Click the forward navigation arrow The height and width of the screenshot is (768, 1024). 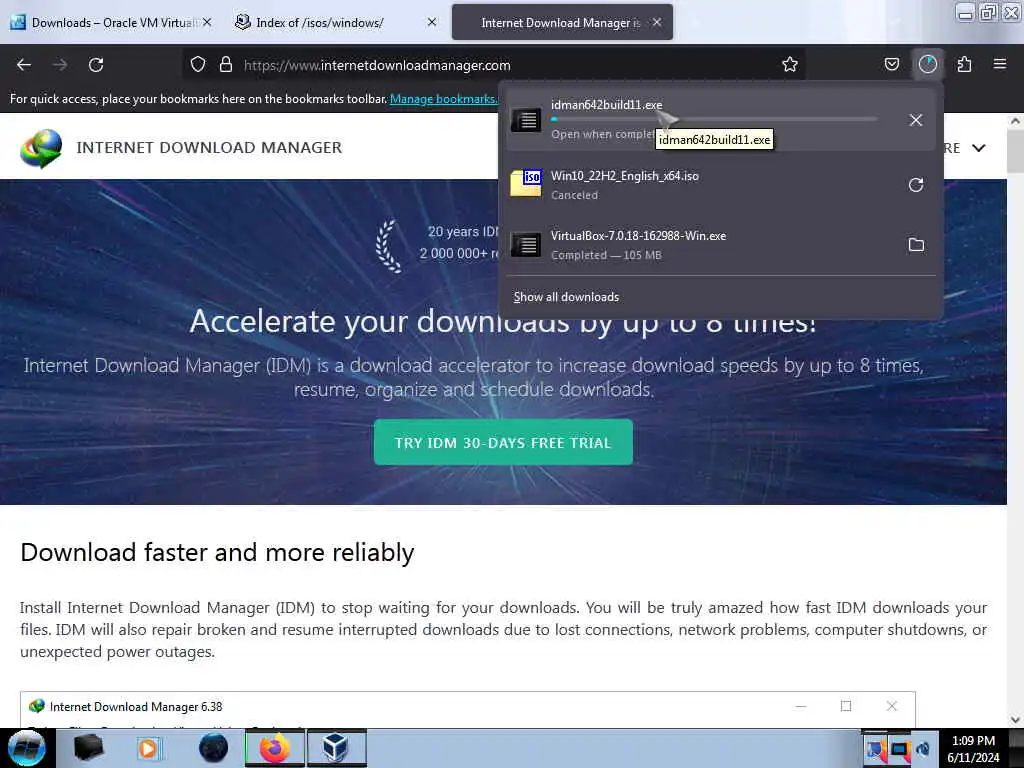[60, 65]
